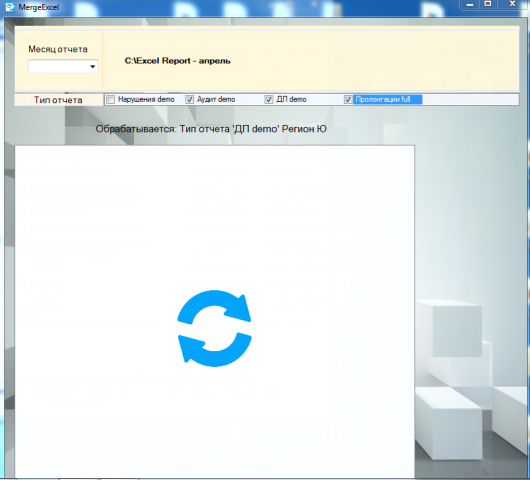Click the MergeExcel app icon in title bar
Viewport: 530px width, 480px height.
[x=9, y=7]
